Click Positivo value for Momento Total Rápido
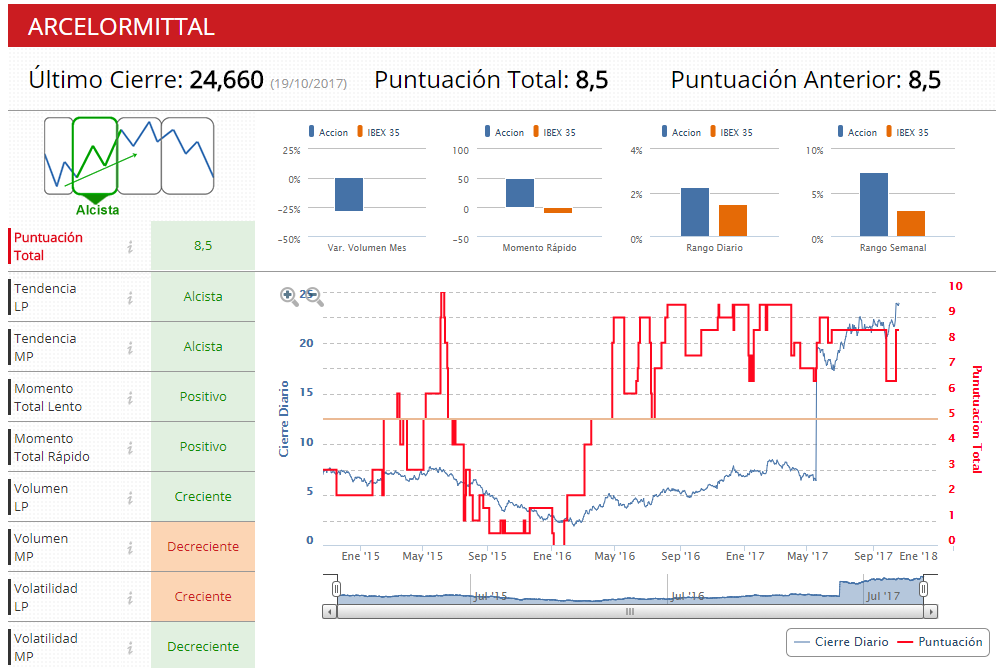This screenshot has height=668, width=1006. pyautogui.click(x=203, y=447)
